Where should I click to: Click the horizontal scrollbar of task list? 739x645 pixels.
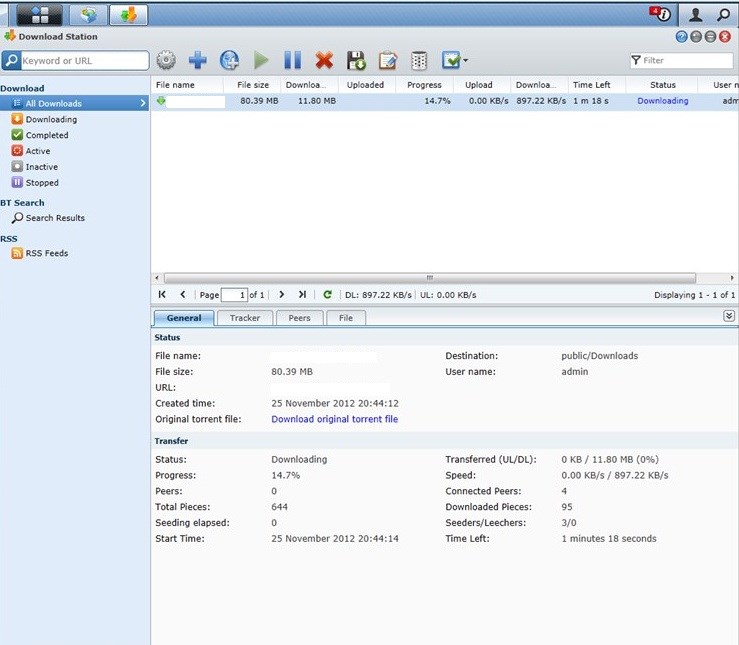[429, 278]
